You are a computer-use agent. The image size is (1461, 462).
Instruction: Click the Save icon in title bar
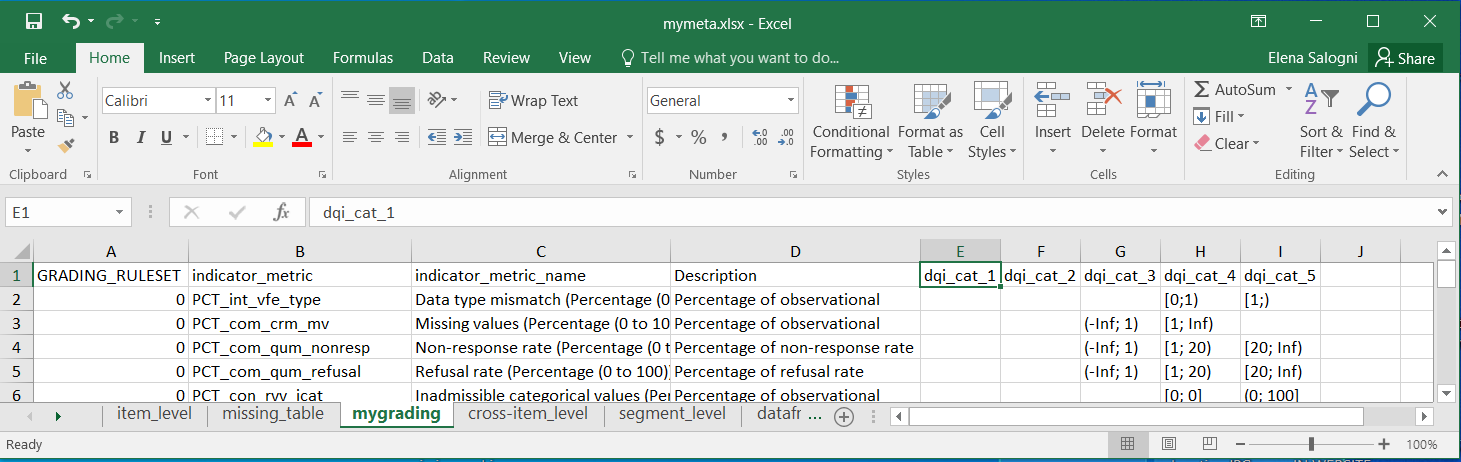(x=33, y=21)
